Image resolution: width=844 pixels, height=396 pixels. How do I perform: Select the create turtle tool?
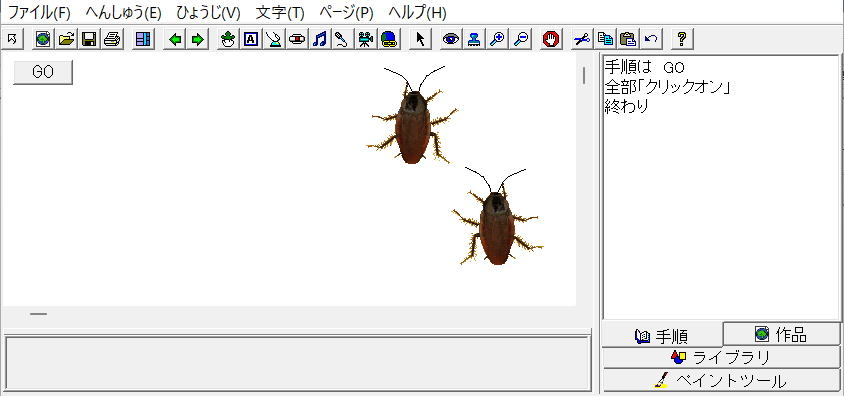[x=228, y=39]
